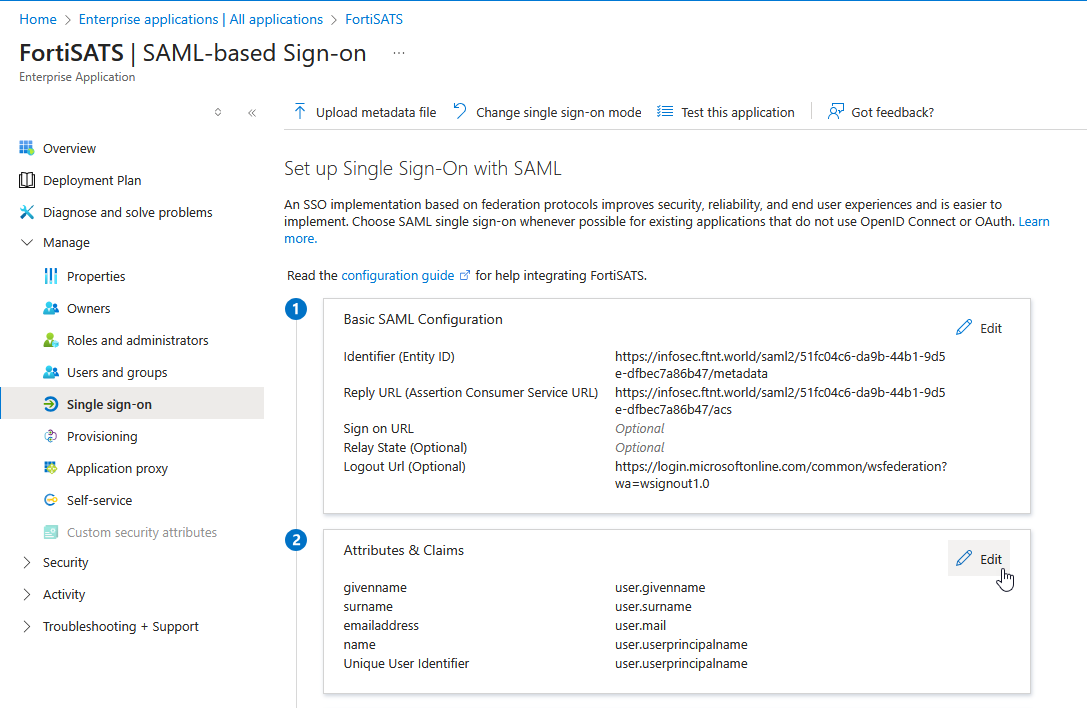Click the Deployment Plan book icon
The height and width of the screenshot is (708, 1087).
pos(26,180)
